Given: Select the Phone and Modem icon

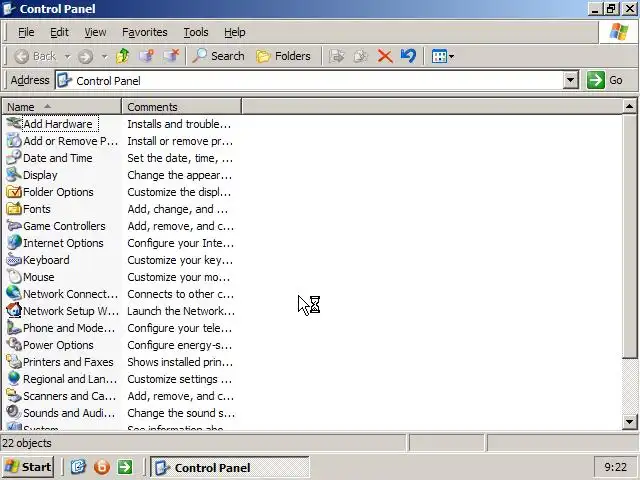Looking at the screenshot, I should [x=14, y=328].
